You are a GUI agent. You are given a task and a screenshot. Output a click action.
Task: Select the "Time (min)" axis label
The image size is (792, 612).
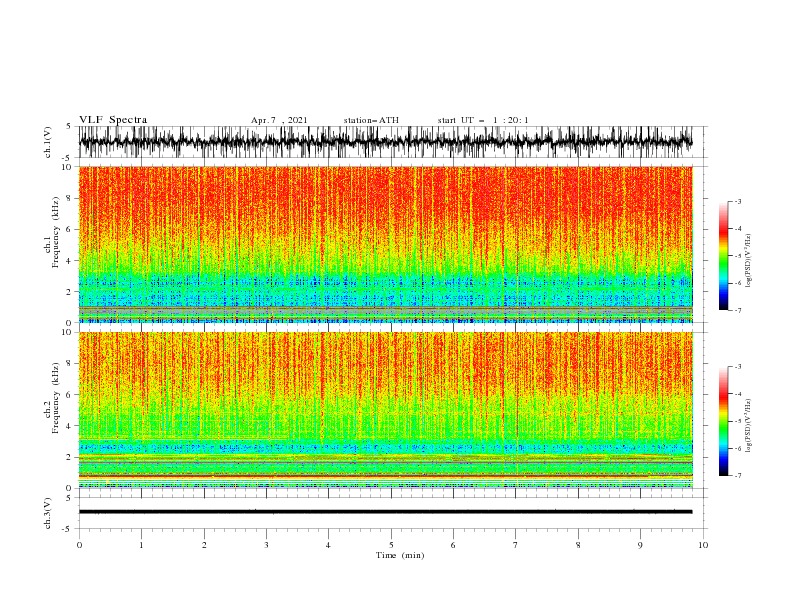[400, 555]
